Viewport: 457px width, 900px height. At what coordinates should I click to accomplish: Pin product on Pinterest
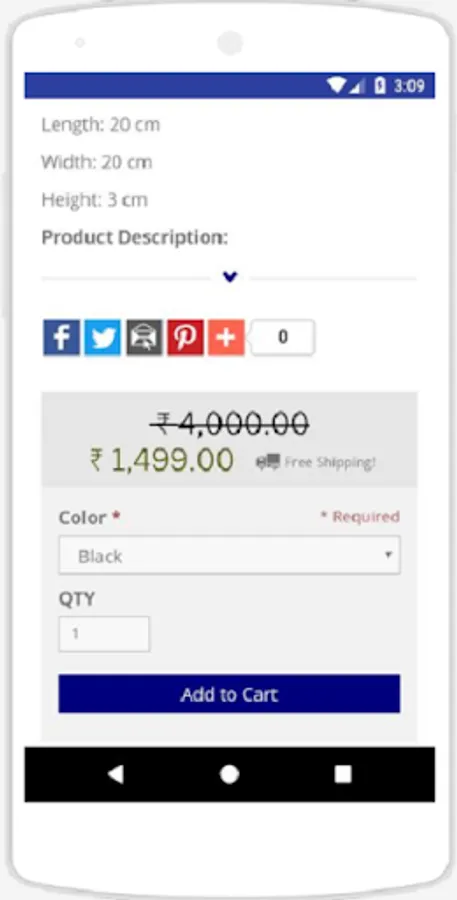[185, 338]
